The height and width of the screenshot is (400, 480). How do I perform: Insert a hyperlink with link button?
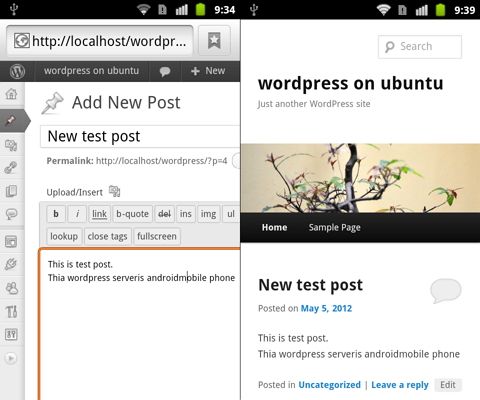[99, 214]
